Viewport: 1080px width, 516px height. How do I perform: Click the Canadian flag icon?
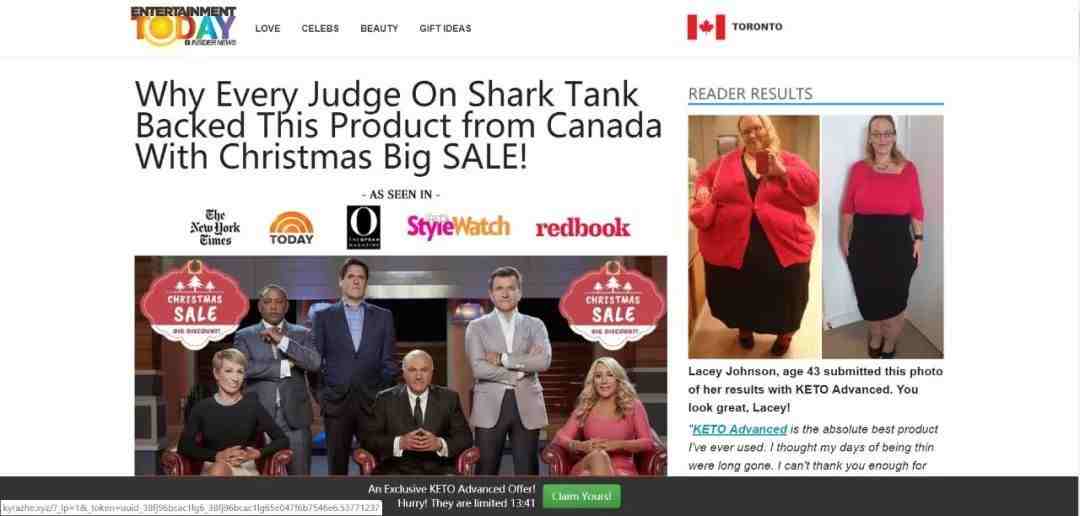tap(706, 28)
